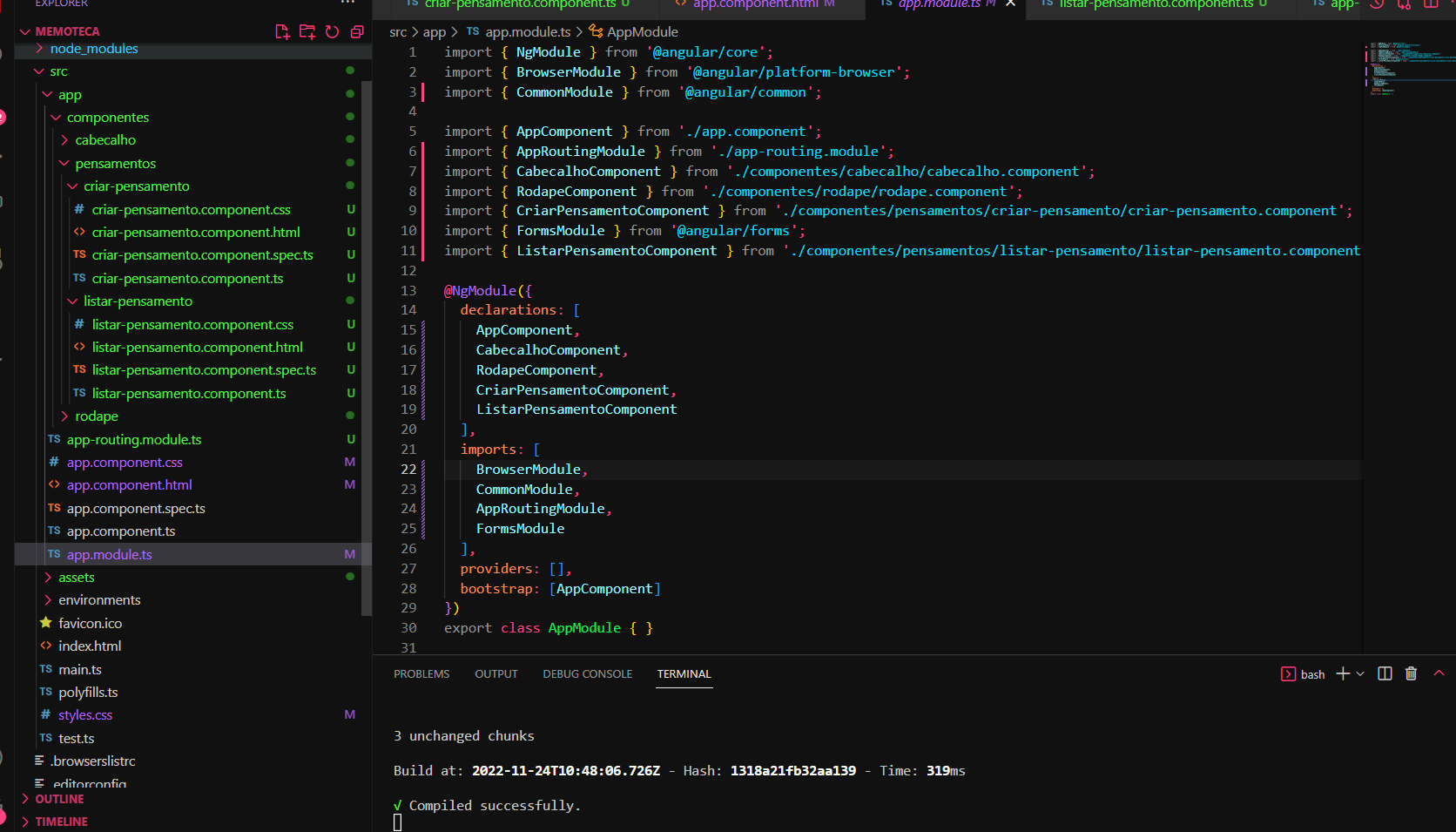Expand the TIMELINE section
This screenshot has width=1456, height=832.
click(61, 822)
